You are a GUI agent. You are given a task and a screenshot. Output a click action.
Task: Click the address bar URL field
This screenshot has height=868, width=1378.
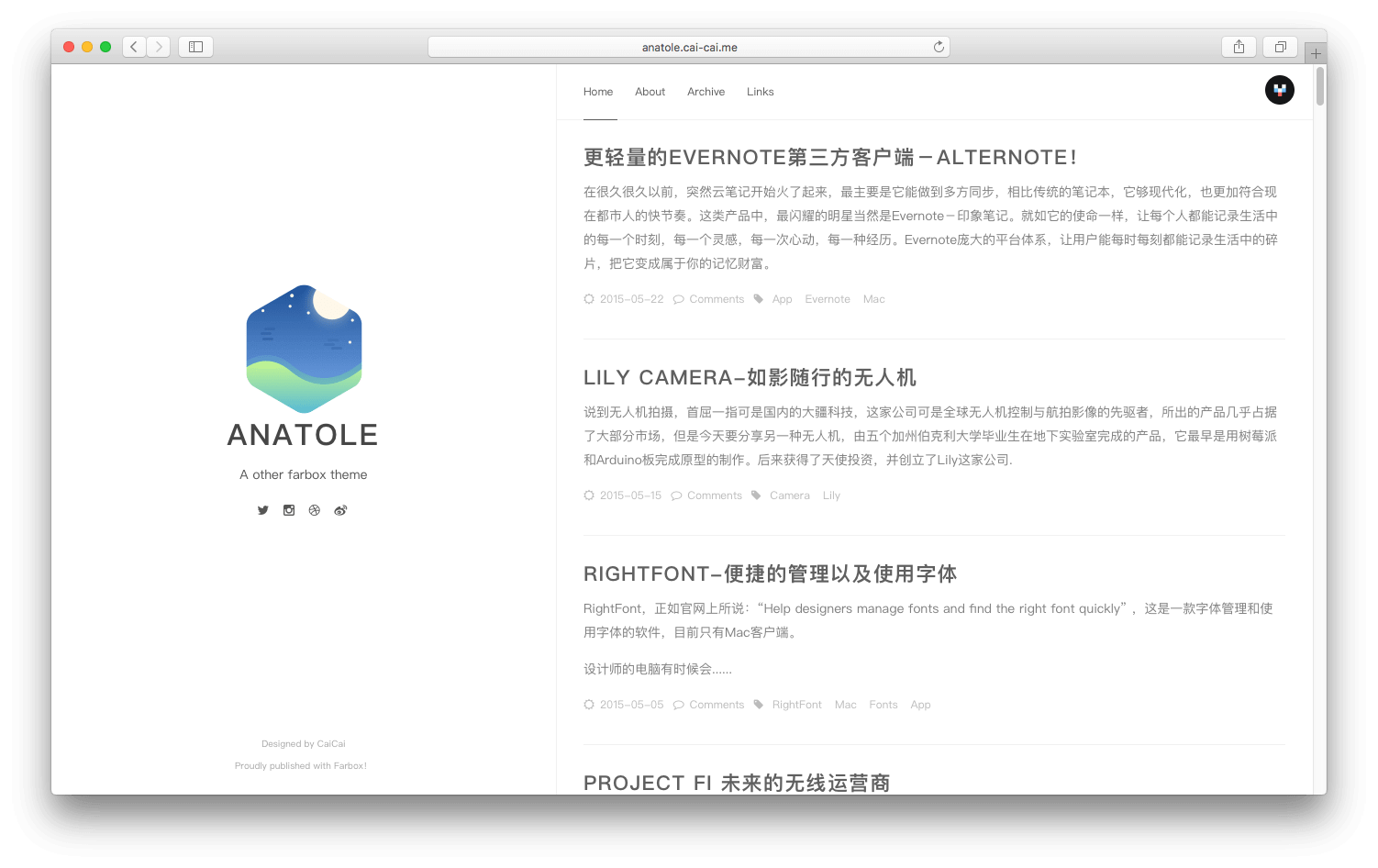[688, 47]
